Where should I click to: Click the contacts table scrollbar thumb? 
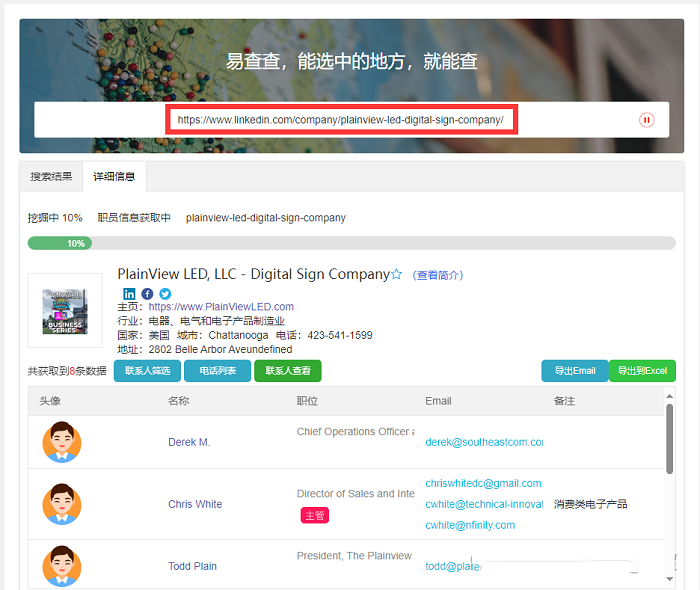coord(669,439)
